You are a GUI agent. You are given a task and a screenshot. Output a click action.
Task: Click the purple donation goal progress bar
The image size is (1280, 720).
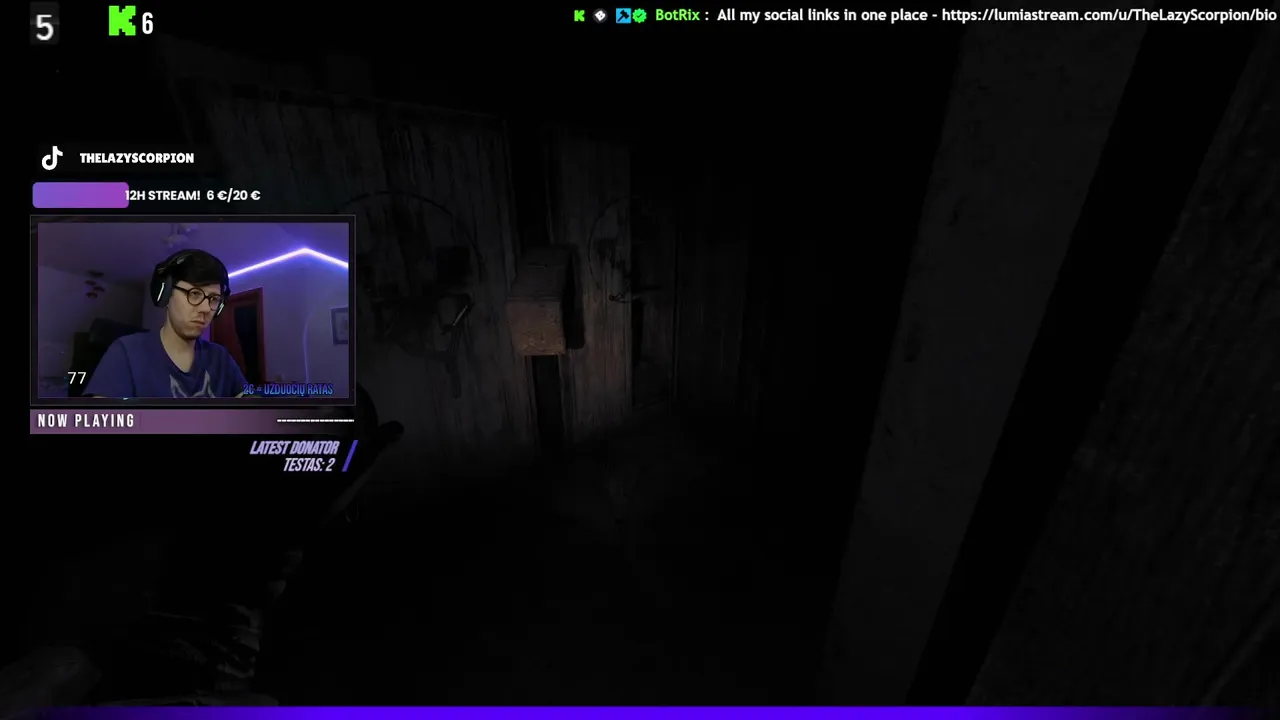80,195
